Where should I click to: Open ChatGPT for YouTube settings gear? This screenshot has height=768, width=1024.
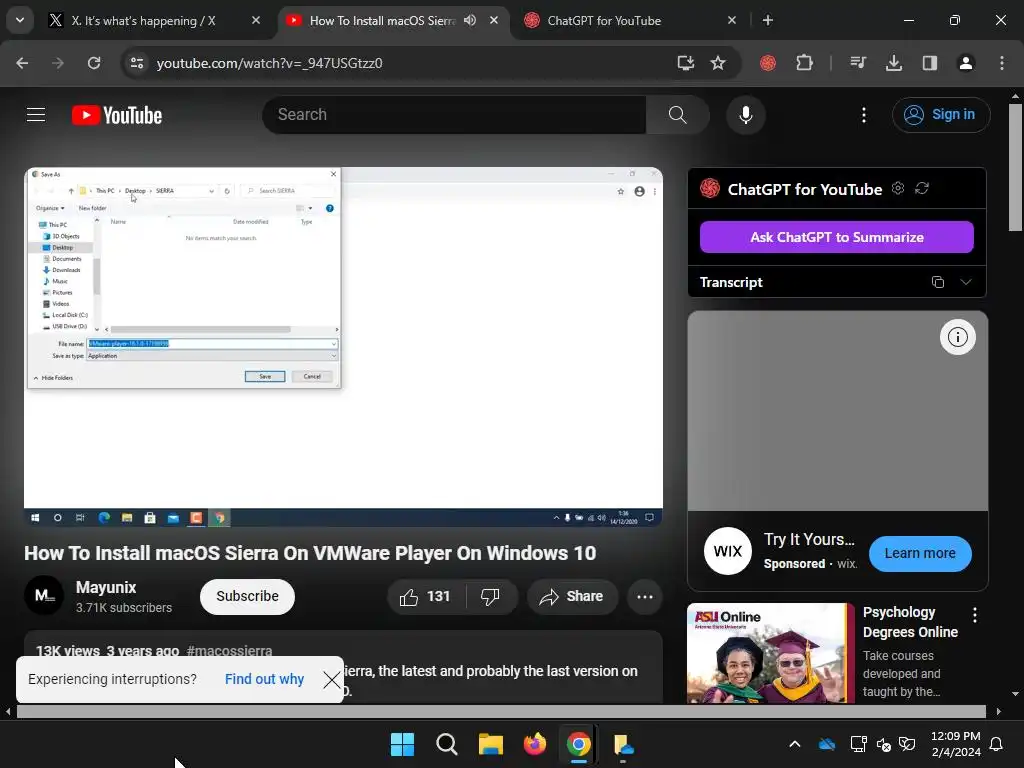coord(898,188)
